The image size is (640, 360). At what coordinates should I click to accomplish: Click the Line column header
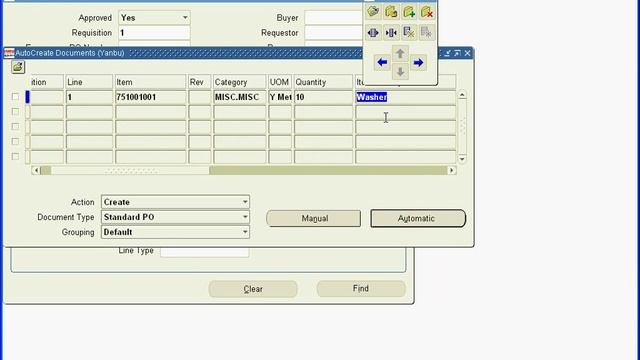[89, 82]
